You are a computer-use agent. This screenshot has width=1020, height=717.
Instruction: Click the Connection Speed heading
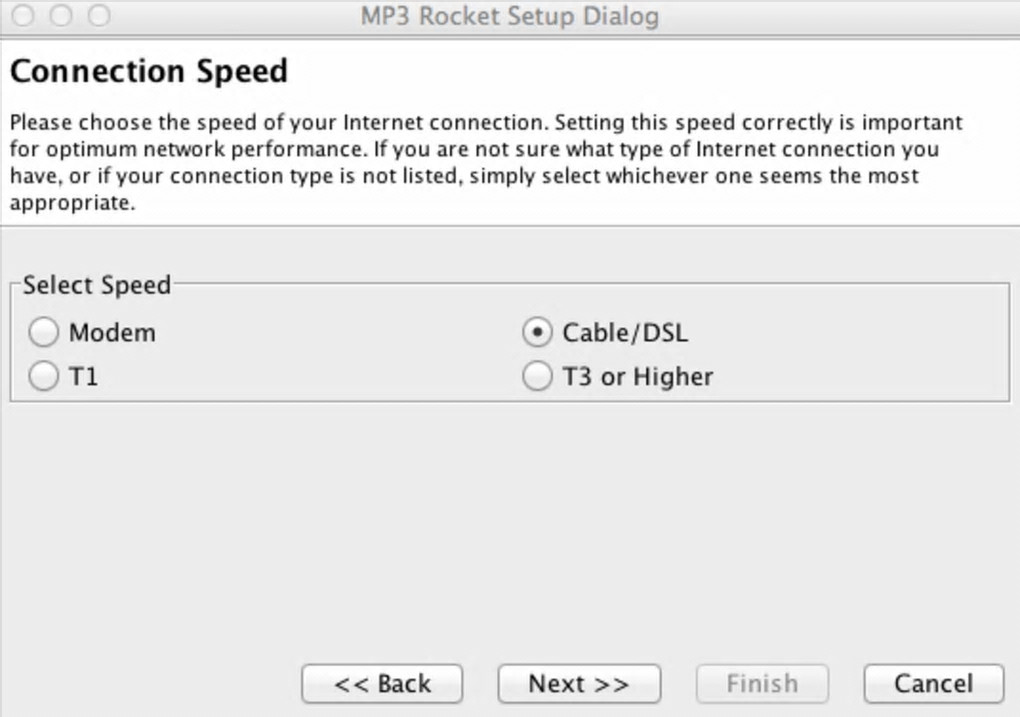point(148,72)
